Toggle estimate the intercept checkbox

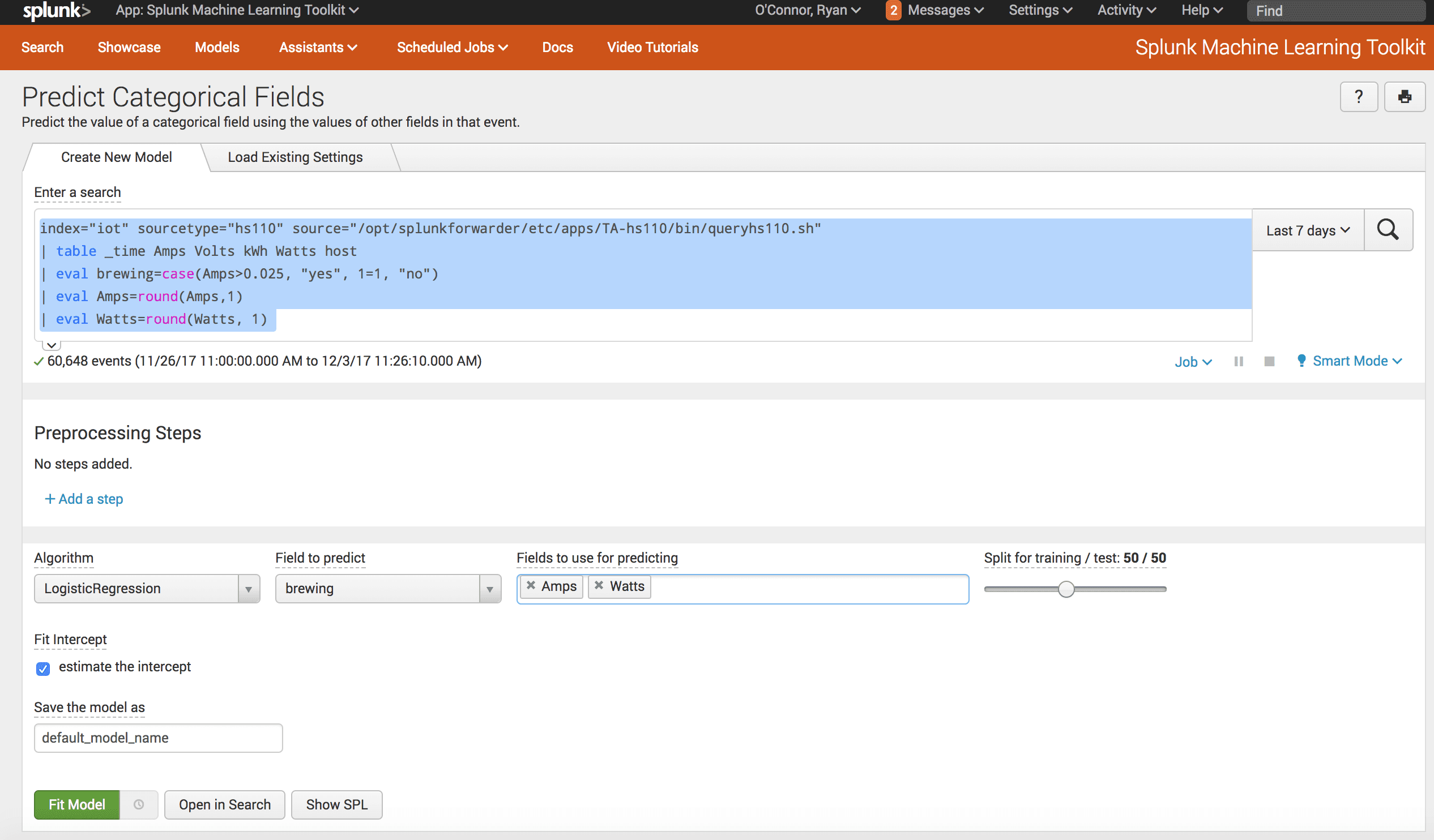click(42, 668)
